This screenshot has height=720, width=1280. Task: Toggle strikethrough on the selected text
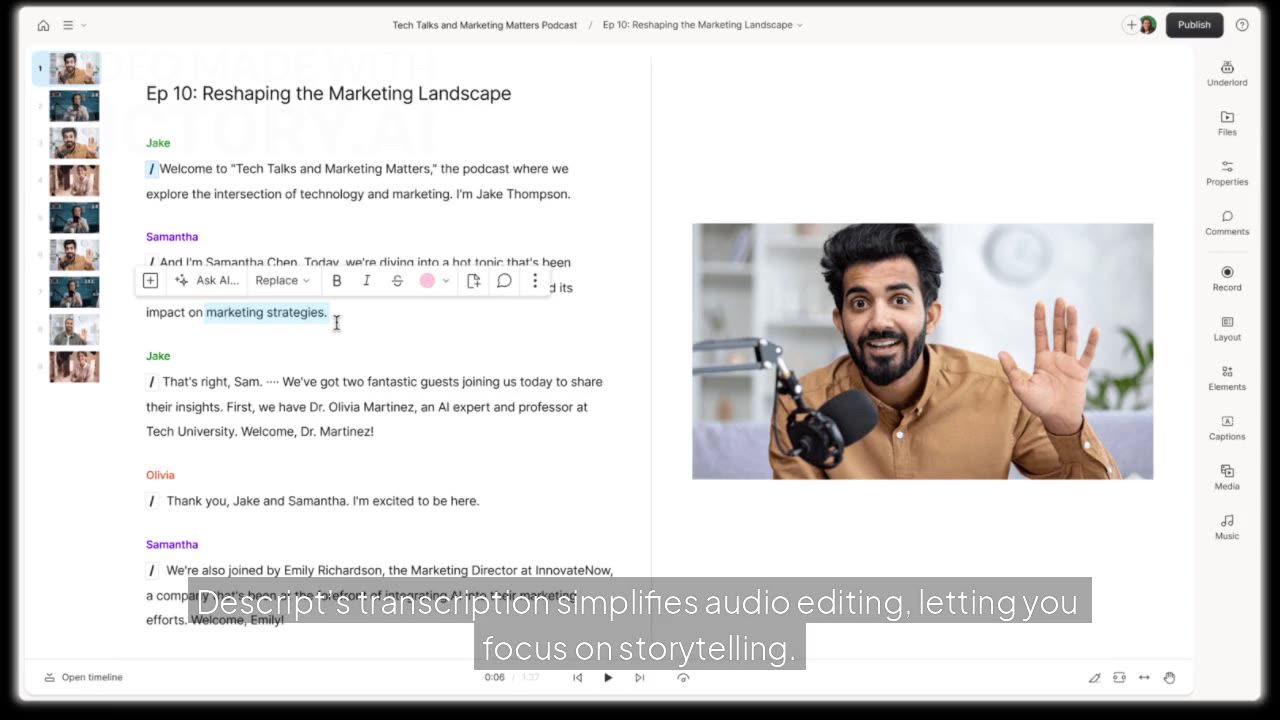[397, 281]
